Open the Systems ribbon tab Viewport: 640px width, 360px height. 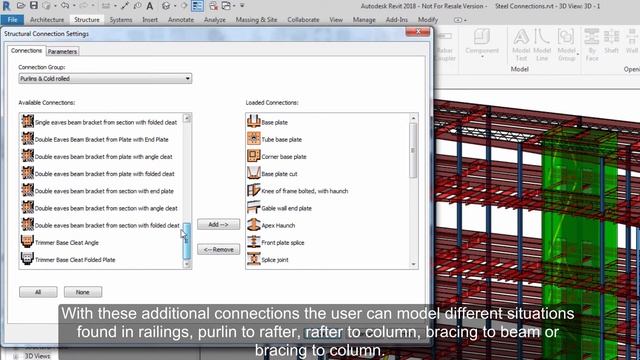coord(121,20)
